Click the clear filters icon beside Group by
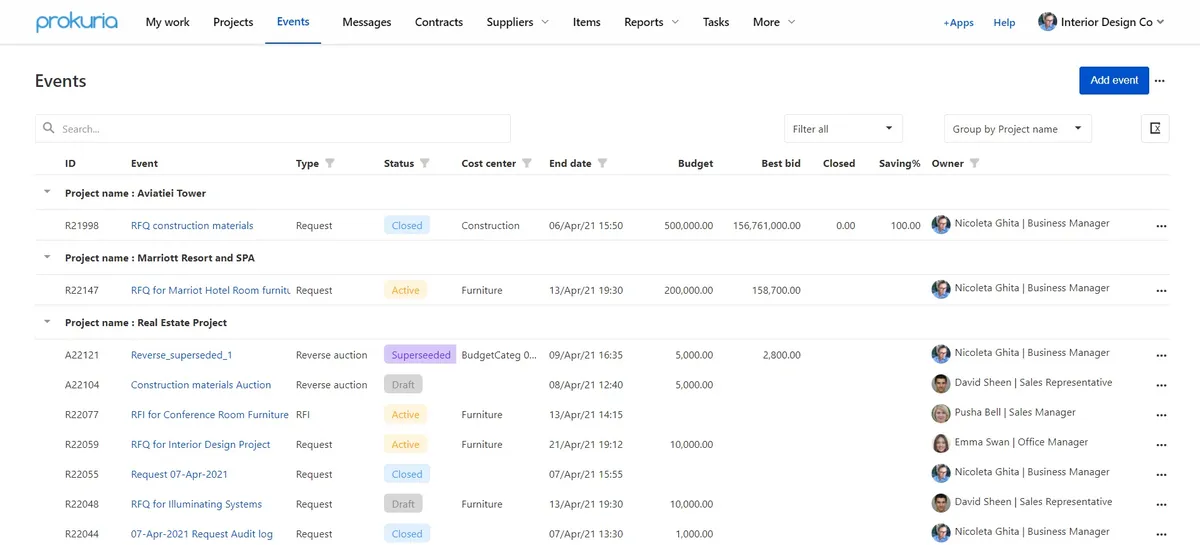The width and height of the screenshot is (1200, 545). 1155,128
